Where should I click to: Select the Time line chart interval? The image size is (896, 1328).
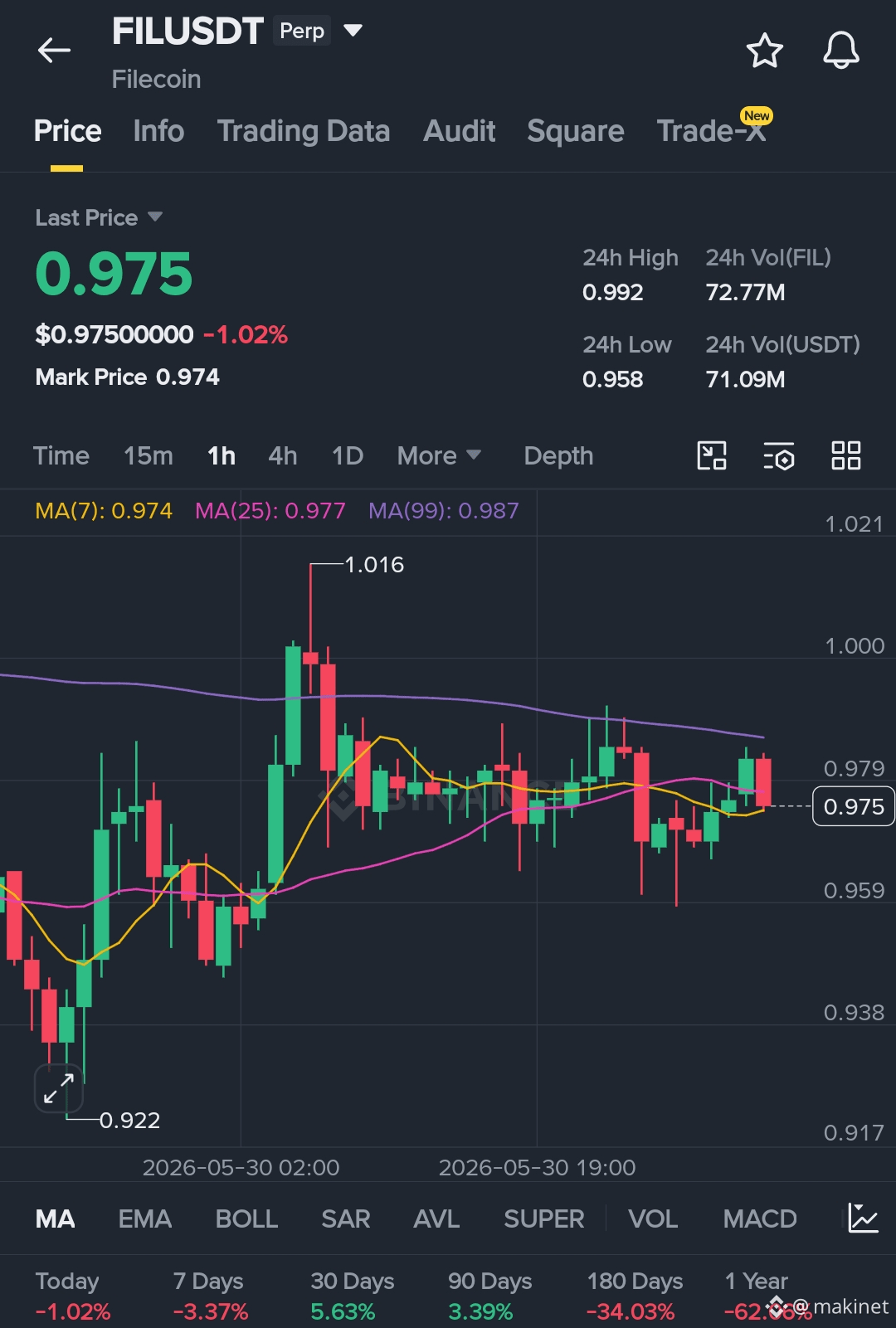(x=61, y=455)
